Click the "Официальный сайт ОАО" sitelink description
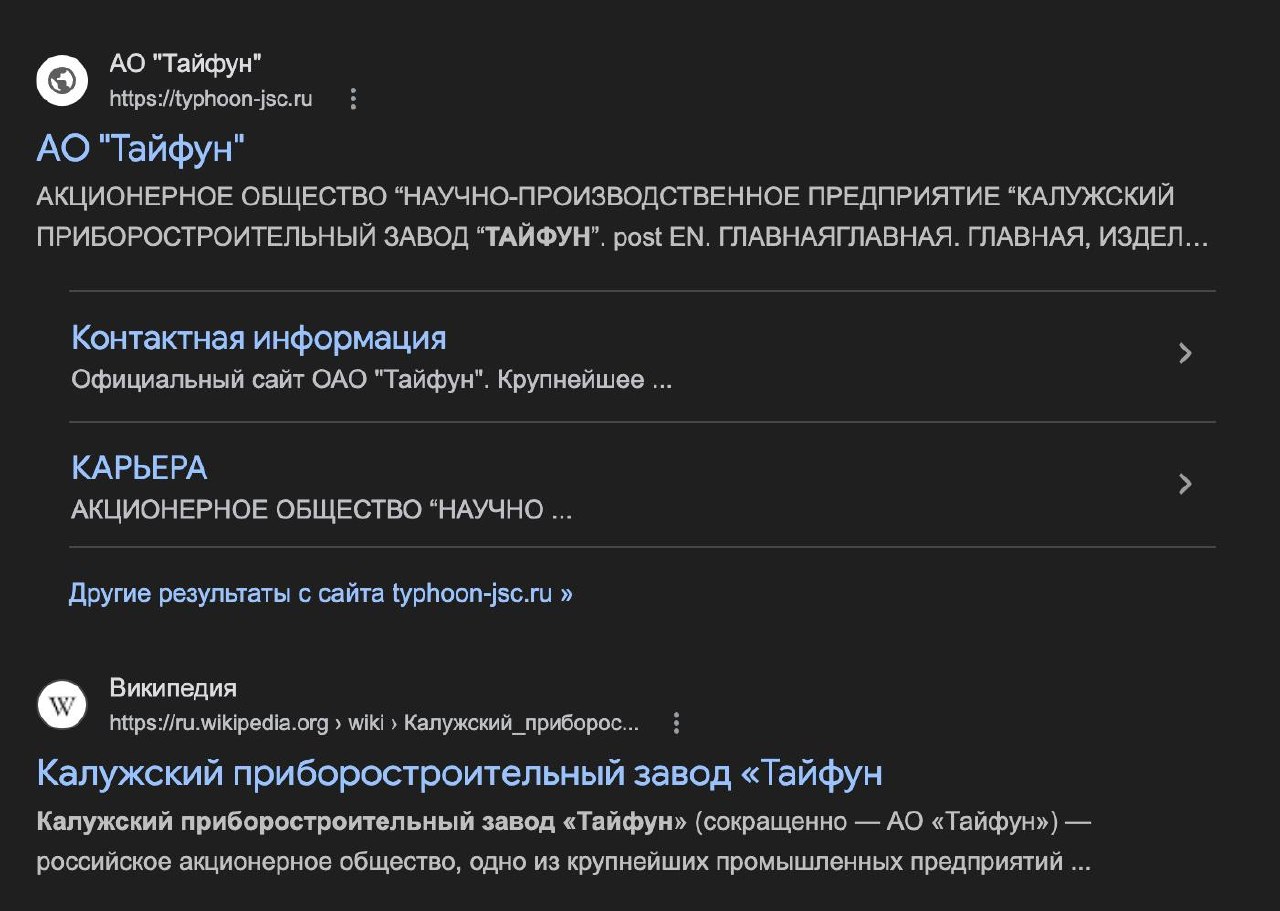1280x911 pixels. click(x=370, y=381)
